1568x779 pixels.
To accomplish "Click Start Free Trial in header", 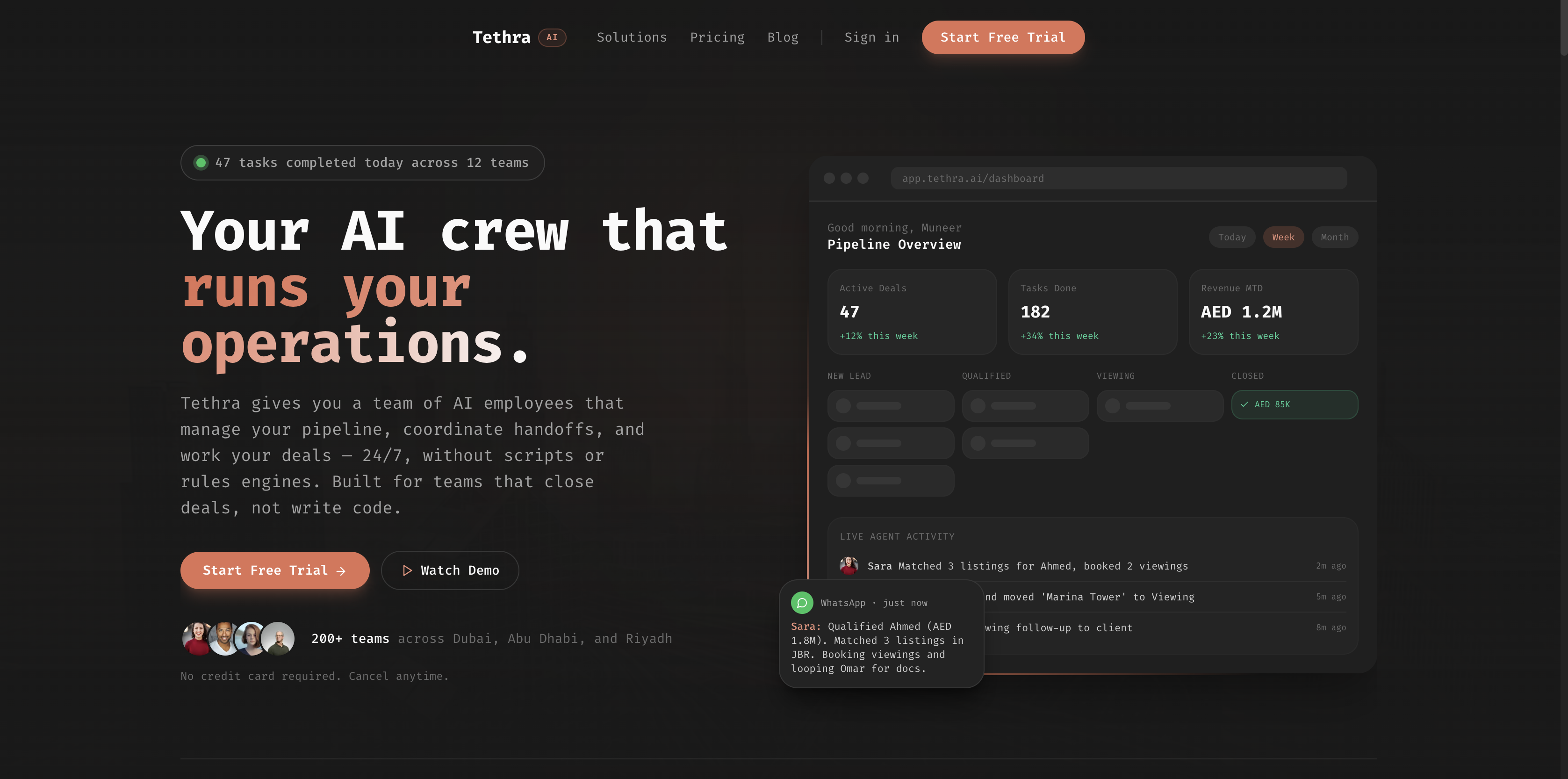I will point(1002,37).
